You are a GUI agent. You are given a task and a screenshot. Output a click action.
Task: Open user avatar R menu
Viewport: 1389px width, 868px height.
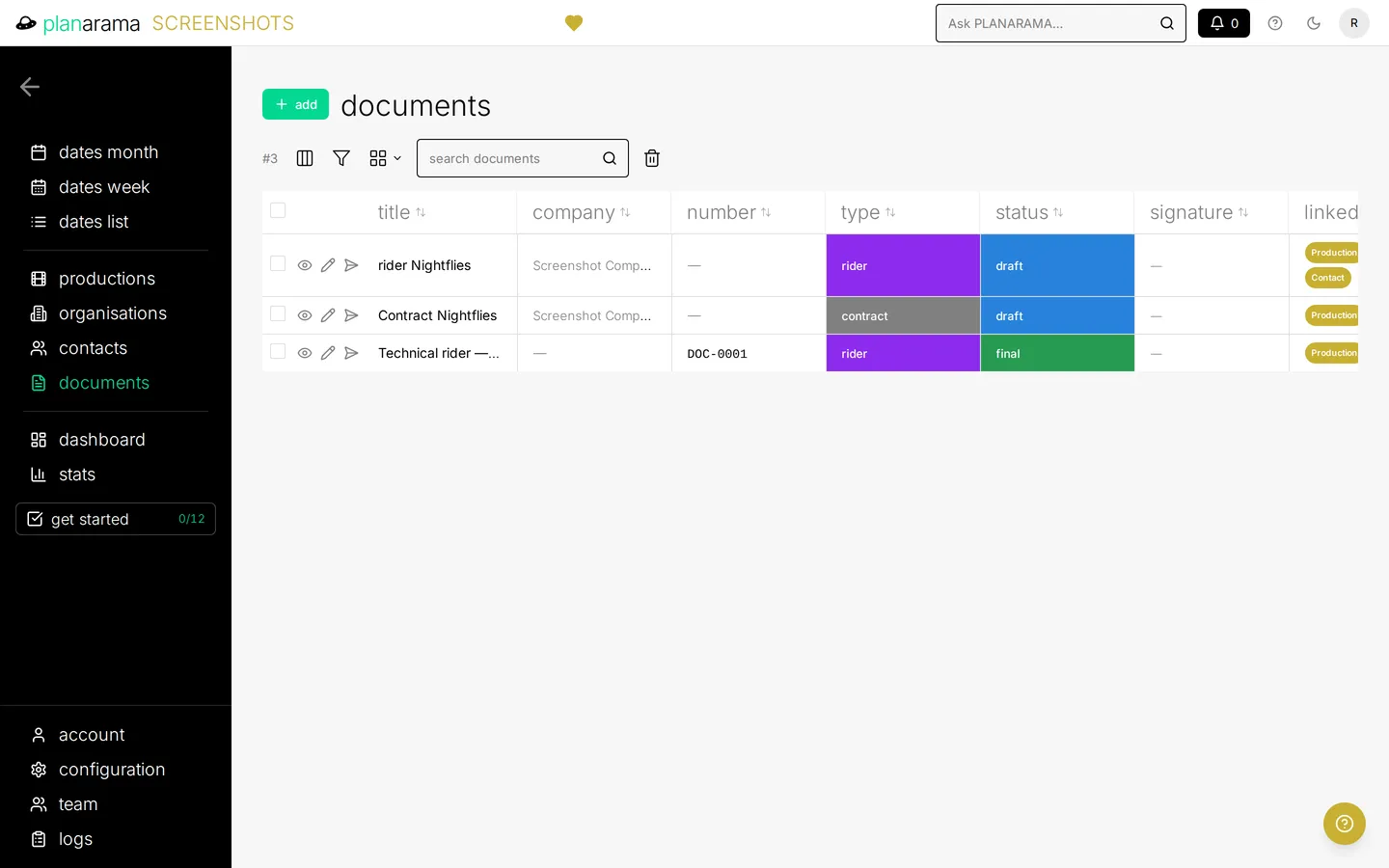[x=1354, y=23]
